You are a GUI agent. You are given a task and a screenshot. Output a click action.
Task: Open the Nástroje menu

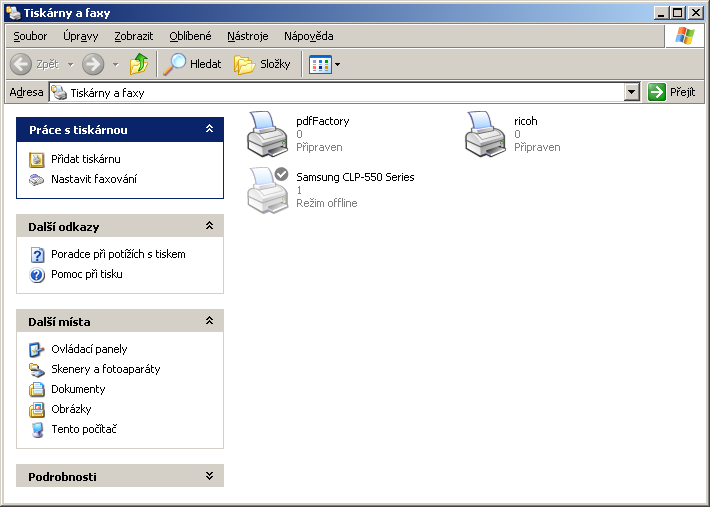pos(248,36)
